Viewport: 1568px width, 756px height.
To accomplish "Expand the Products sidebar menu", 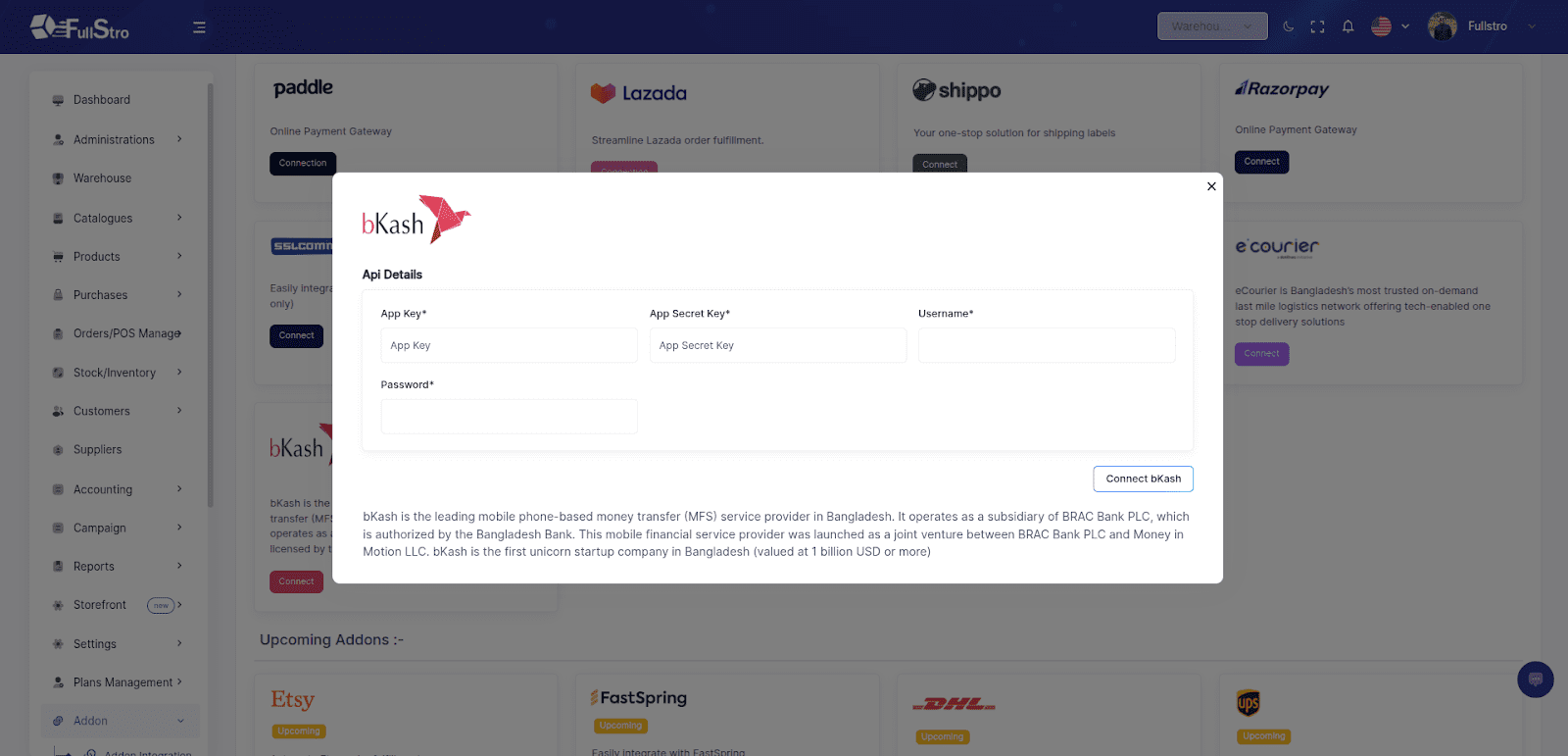I will click(x=118, y=257).
